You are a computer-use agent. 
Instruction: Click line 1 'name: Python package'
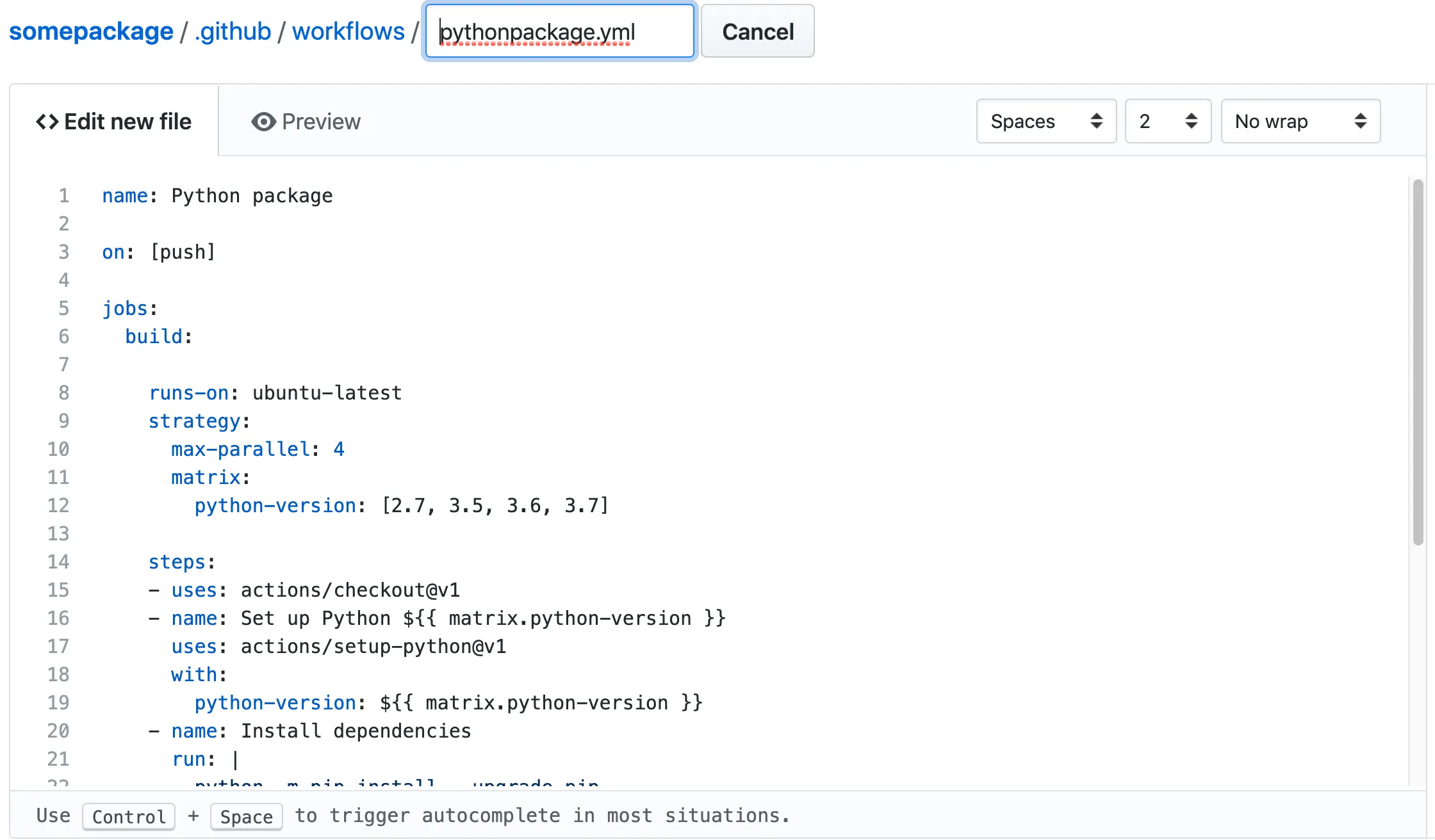click(218, 196)
